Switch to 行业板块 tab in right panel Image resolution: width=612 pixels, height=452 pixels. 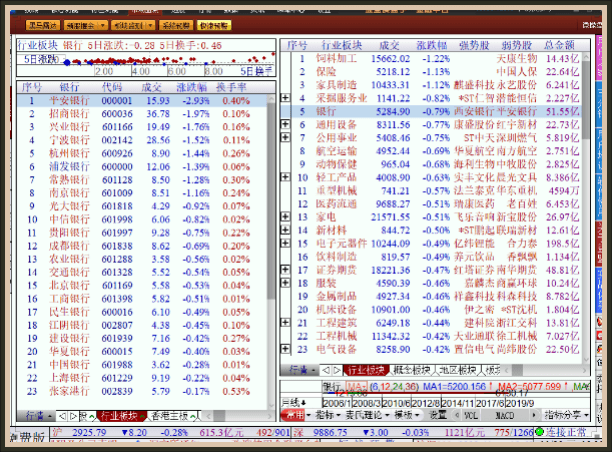point(366,370)
